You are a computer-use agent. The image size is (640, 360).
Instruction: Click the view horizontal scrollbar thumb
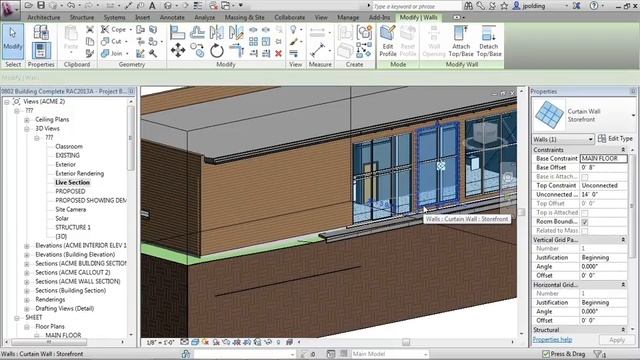406,342
